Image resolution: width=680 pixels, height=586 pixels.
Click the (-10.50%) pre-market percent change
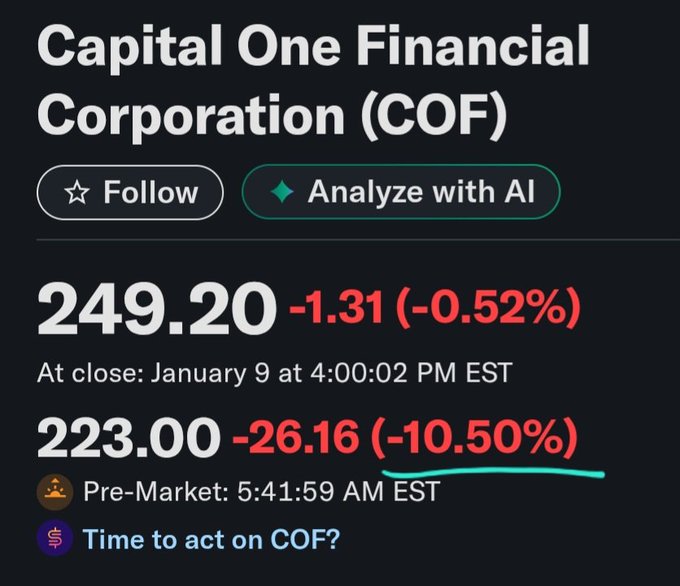coord(474,436)
